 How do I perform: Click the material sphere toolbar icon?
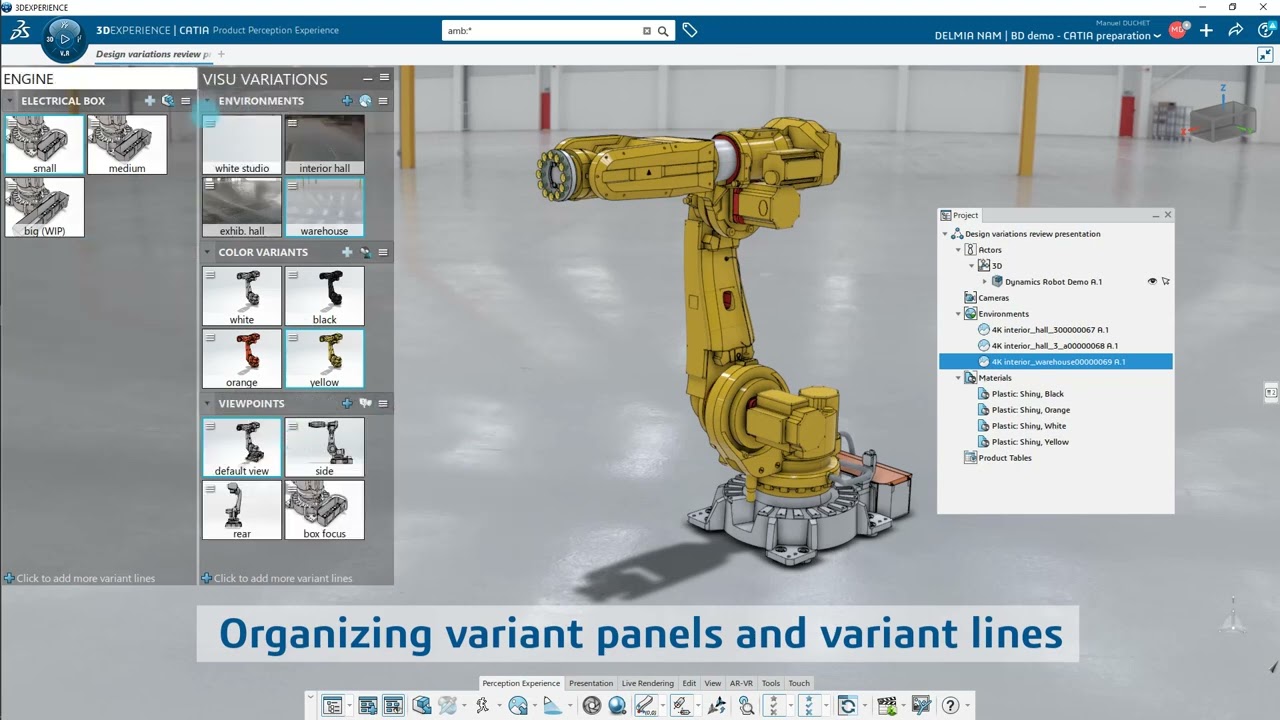pyautogui.click(x=617, y=705)
